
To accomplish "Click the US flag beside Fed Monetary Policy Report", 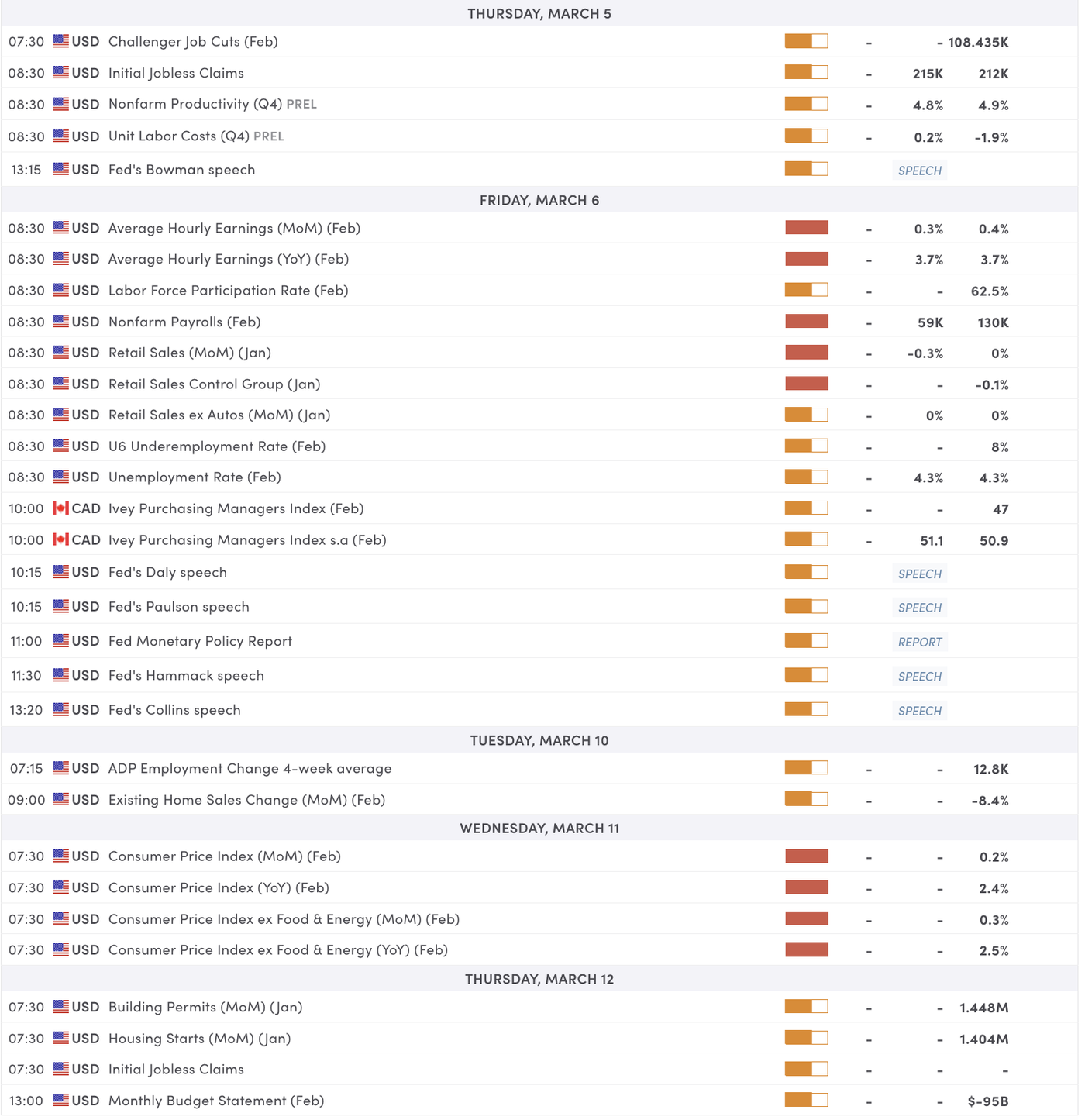I will pos(60,641).
